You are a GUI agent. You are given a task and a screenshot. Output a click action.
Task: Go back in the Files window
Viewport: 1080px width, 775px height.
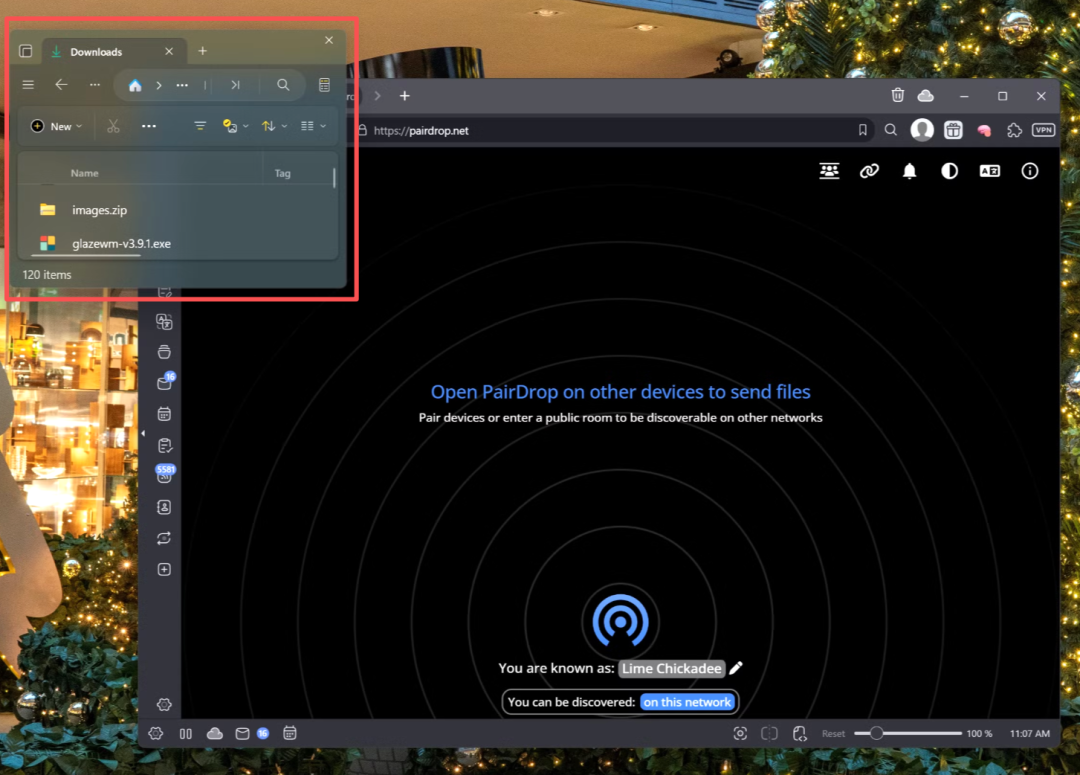[x=61, y=85]
